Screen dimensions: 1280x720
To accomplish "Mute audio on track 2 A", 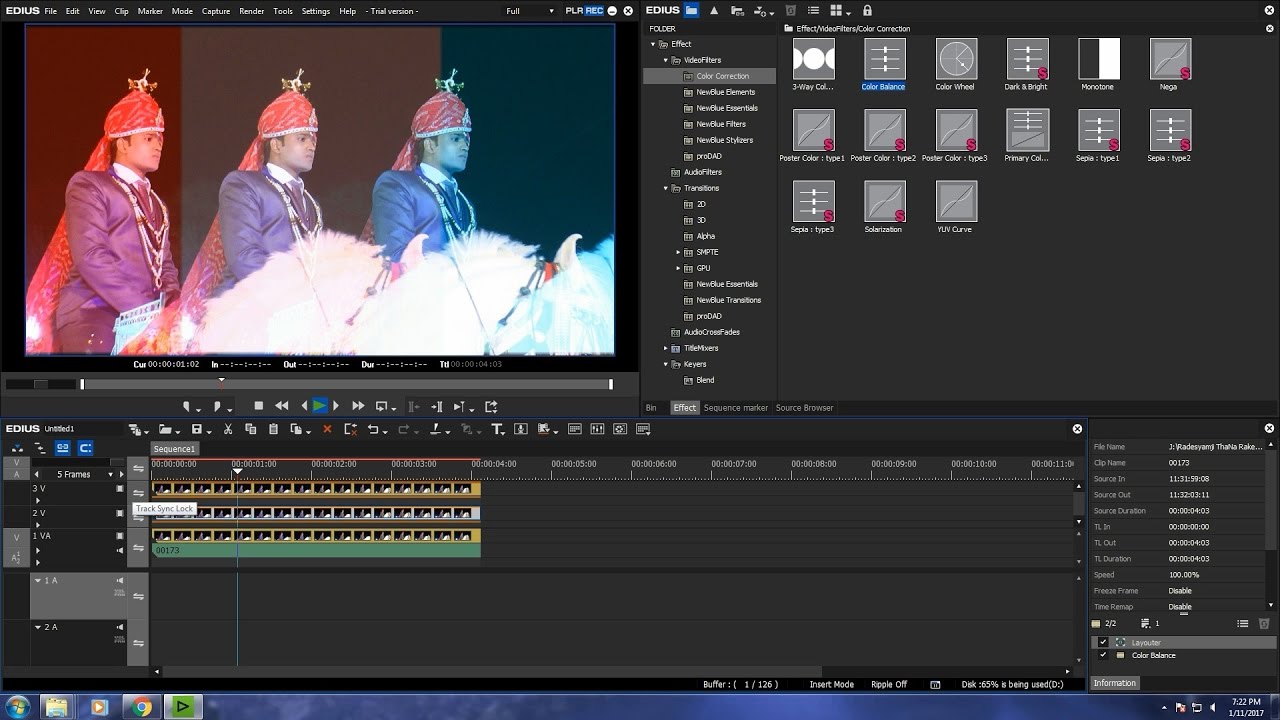I will click(120, 627).
